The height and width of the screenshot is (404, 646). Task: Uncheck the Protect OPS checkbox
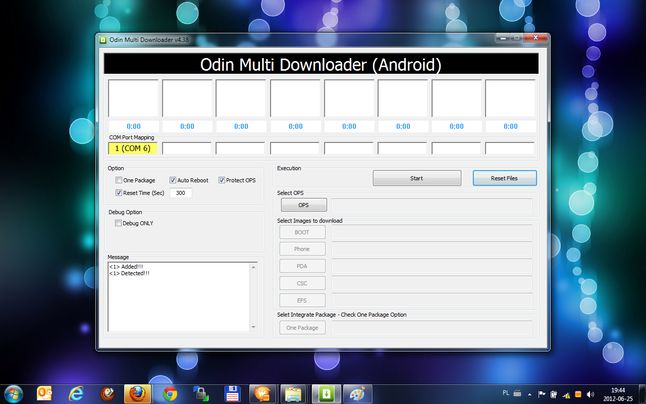click(222, 180)
